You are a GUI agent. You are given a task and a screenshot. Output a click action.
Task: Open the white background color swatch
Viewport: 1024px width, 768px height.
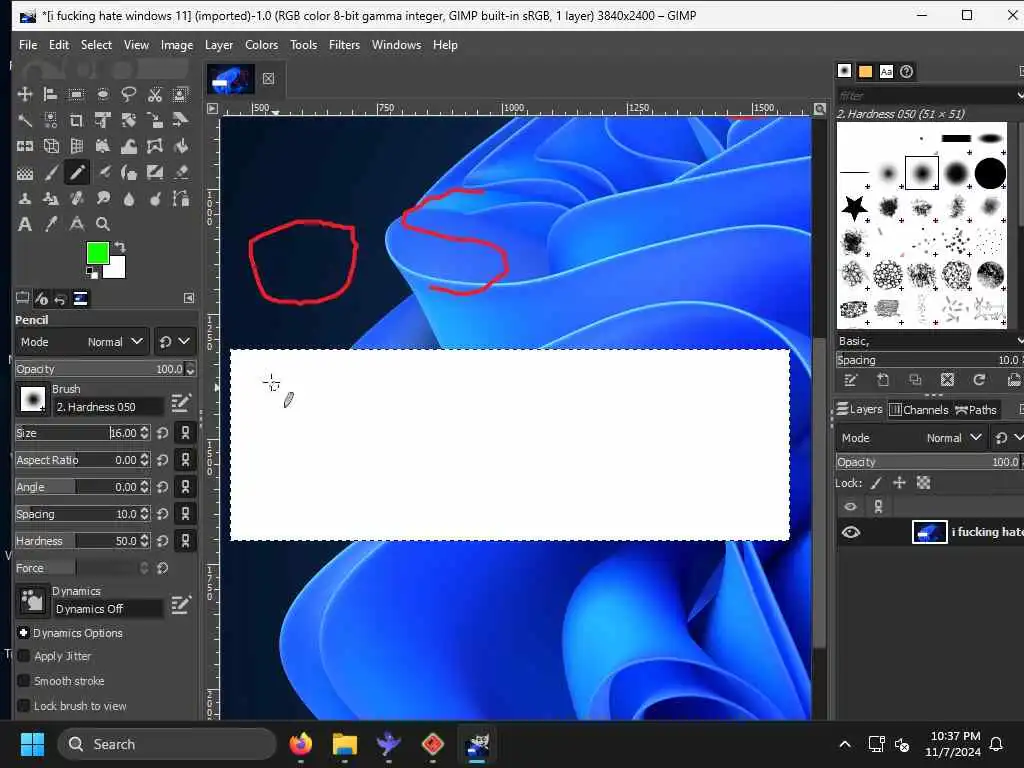point(117,269)
